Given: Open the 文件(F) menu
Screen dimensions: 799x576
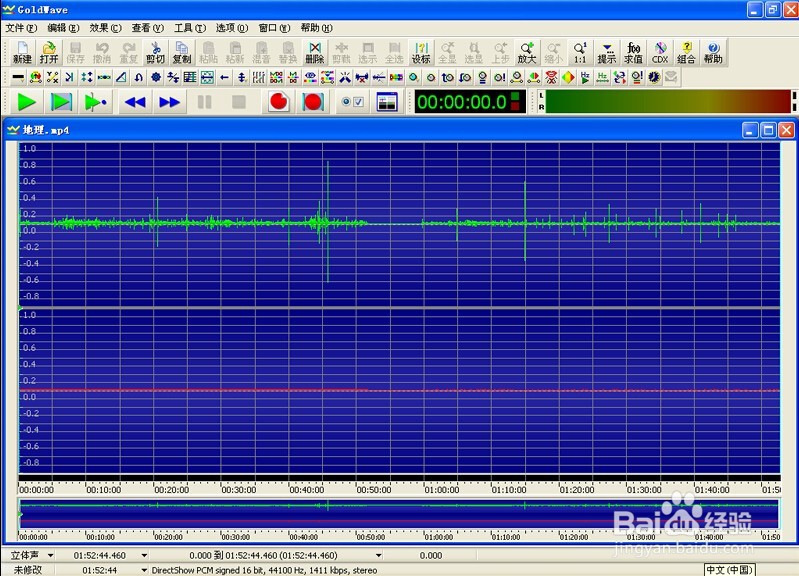Looking at the screenshot, I should (21, 28).
